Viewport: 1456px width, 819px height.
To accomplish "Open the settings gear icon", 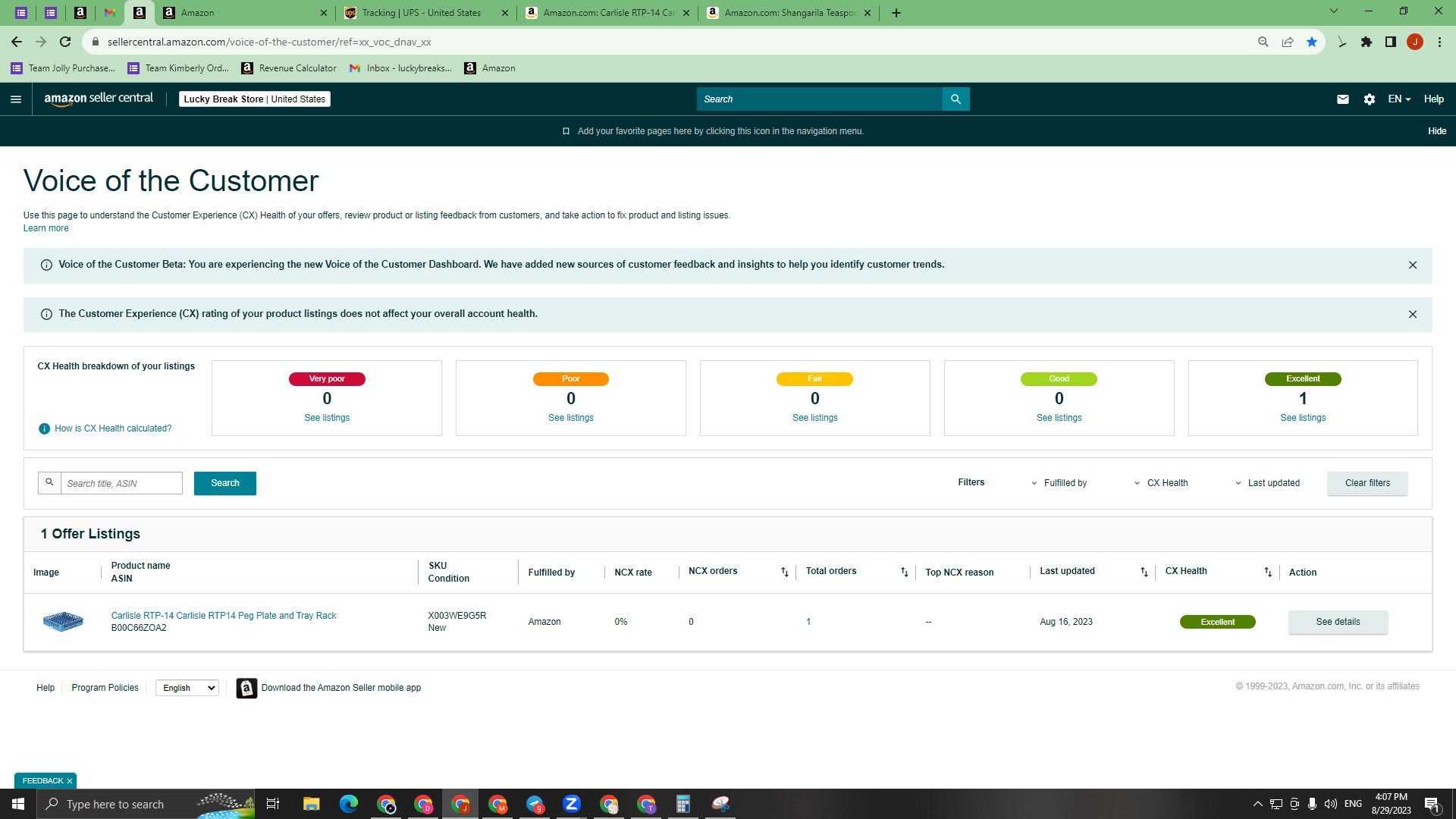I will pyautogui.click(x=1370, y=99).
